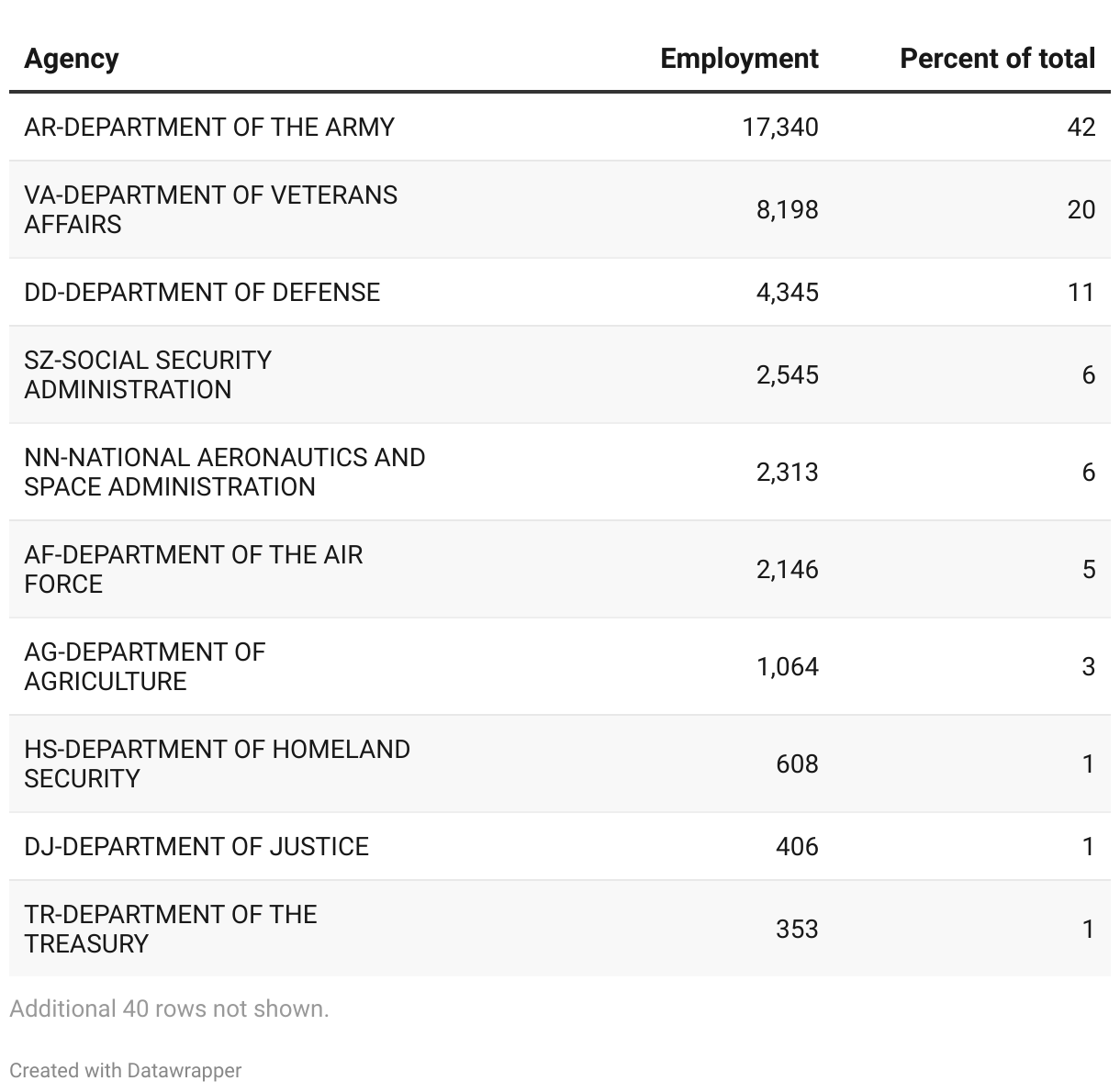The height and width of the screenshot is (1092, 1120).
Task: Select the 2,313 employment figure
Action: [787, 472]
